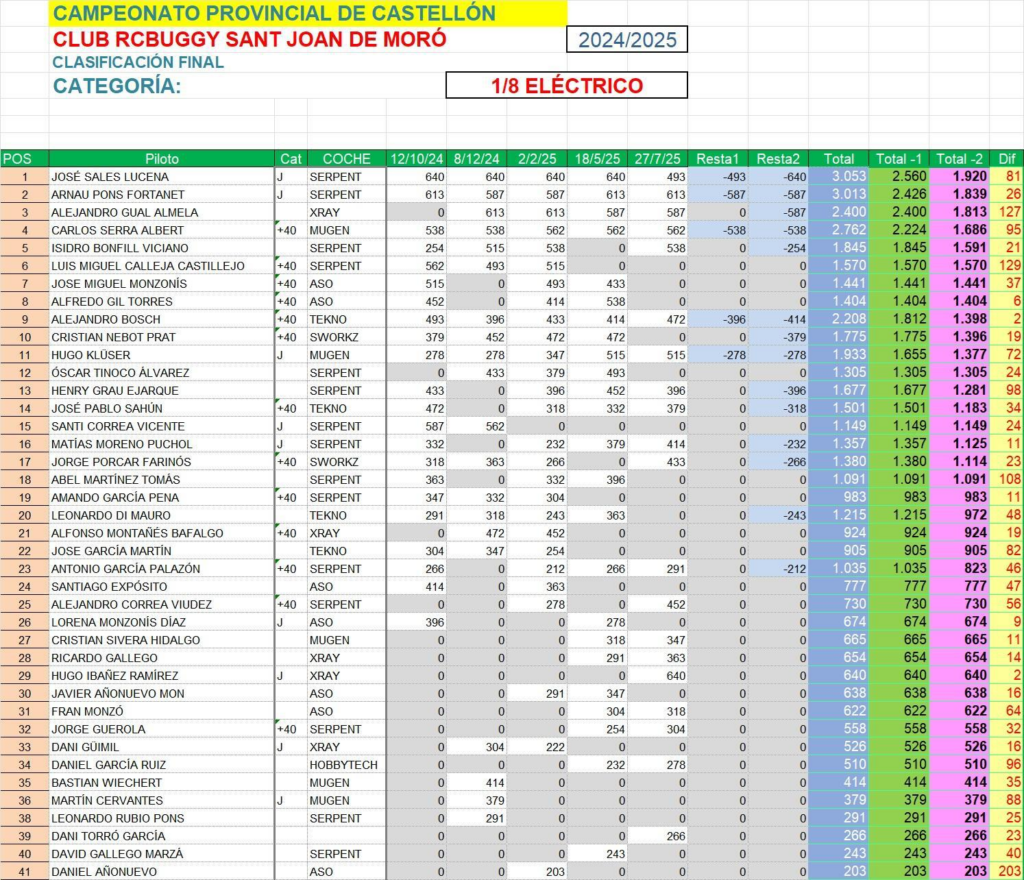Select the "CLASIFICACIÓN FINAL" subtitle cell
This screenshot has height=880, width=1024.
click(138, 62)
